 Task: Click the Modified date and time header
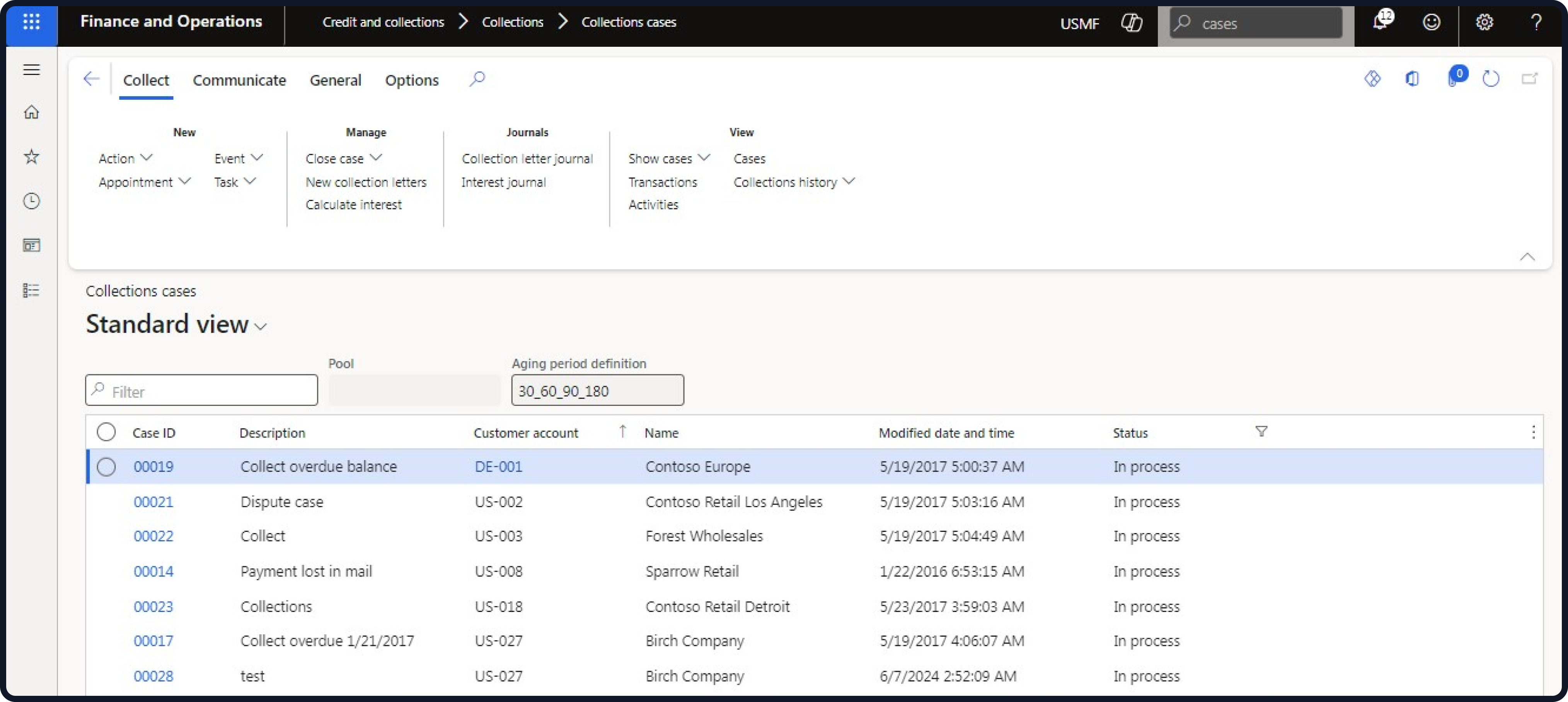[x=946, y=432]
